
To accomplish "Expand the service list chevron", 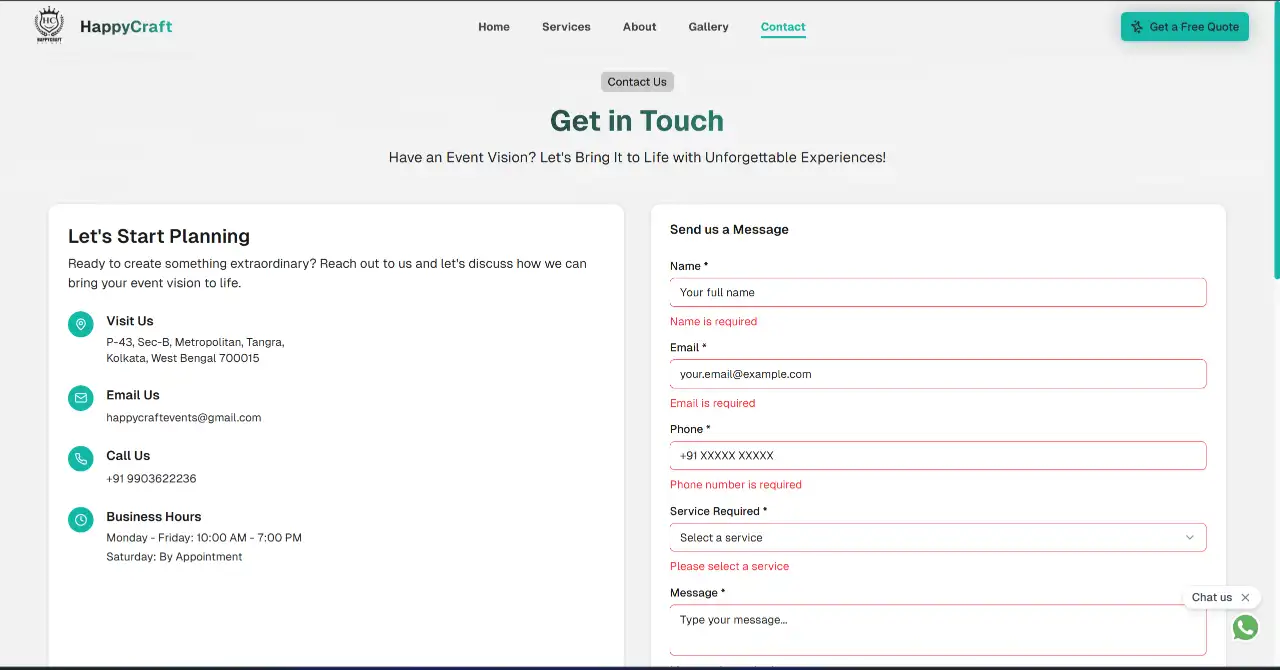I will [1190, 537].
